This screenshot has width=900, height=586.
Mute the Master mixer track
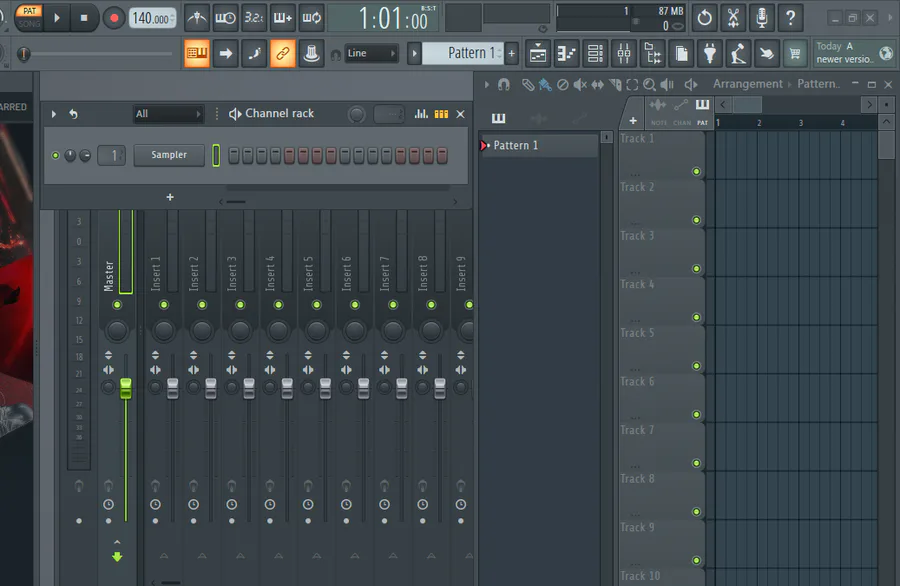click(117, 305)
